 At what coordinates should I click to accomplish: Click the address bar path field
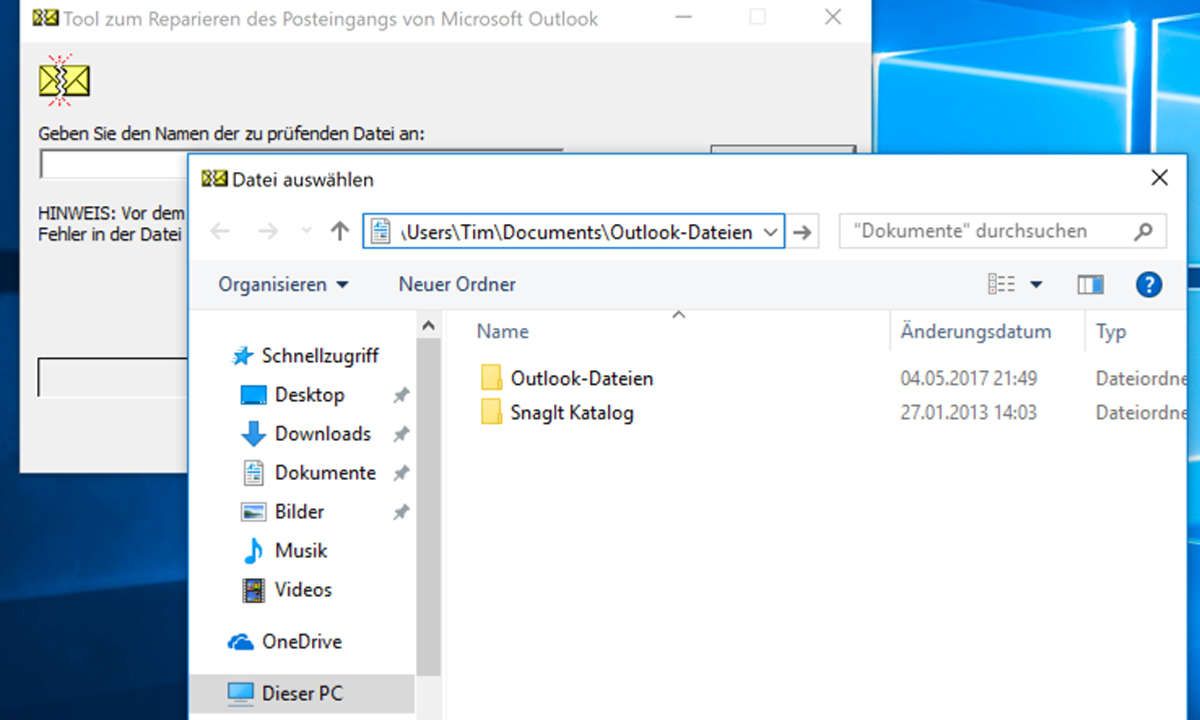(574, 232)
